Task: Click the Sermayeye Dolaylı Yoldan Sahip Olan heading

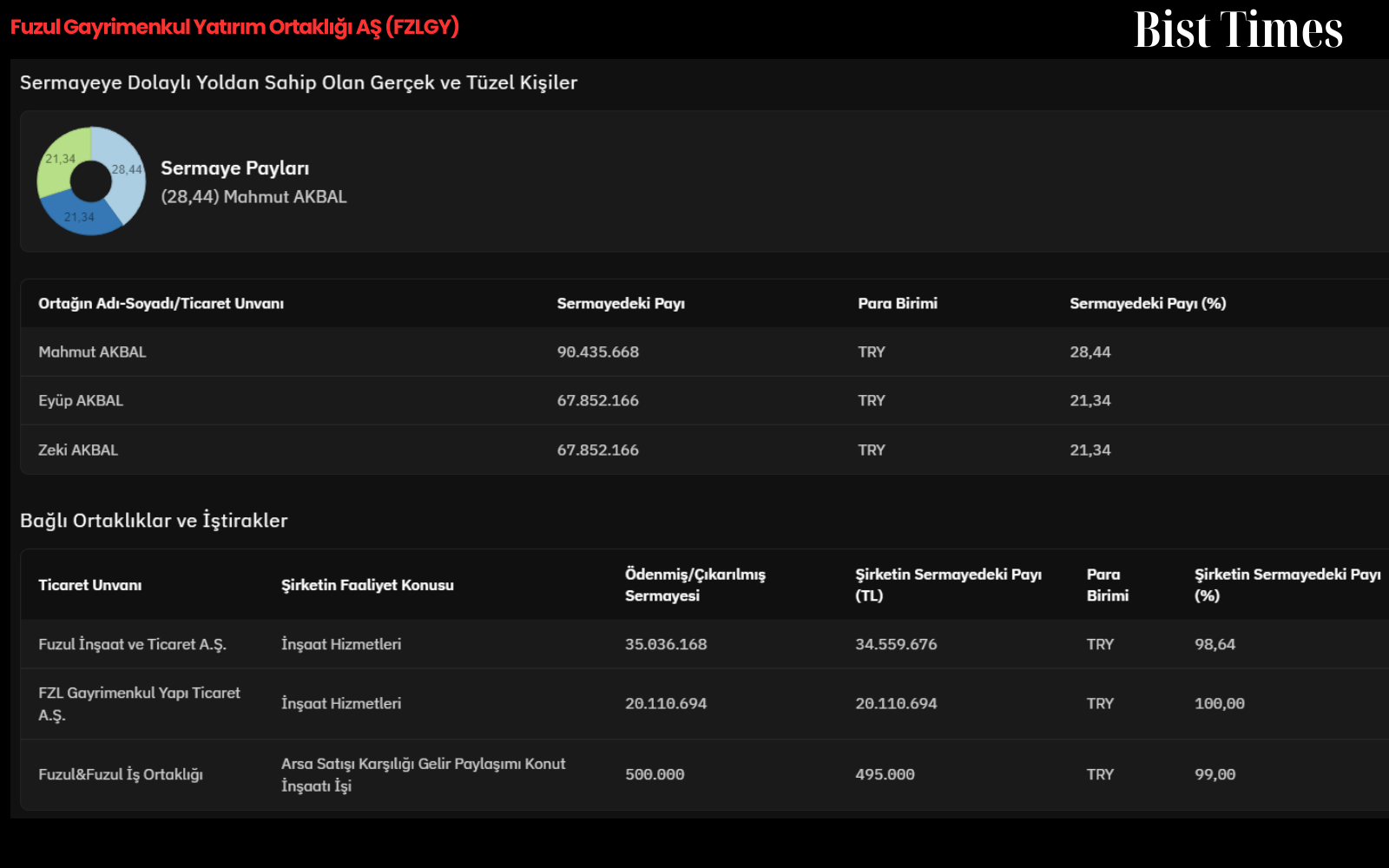Action: point(299,83)
